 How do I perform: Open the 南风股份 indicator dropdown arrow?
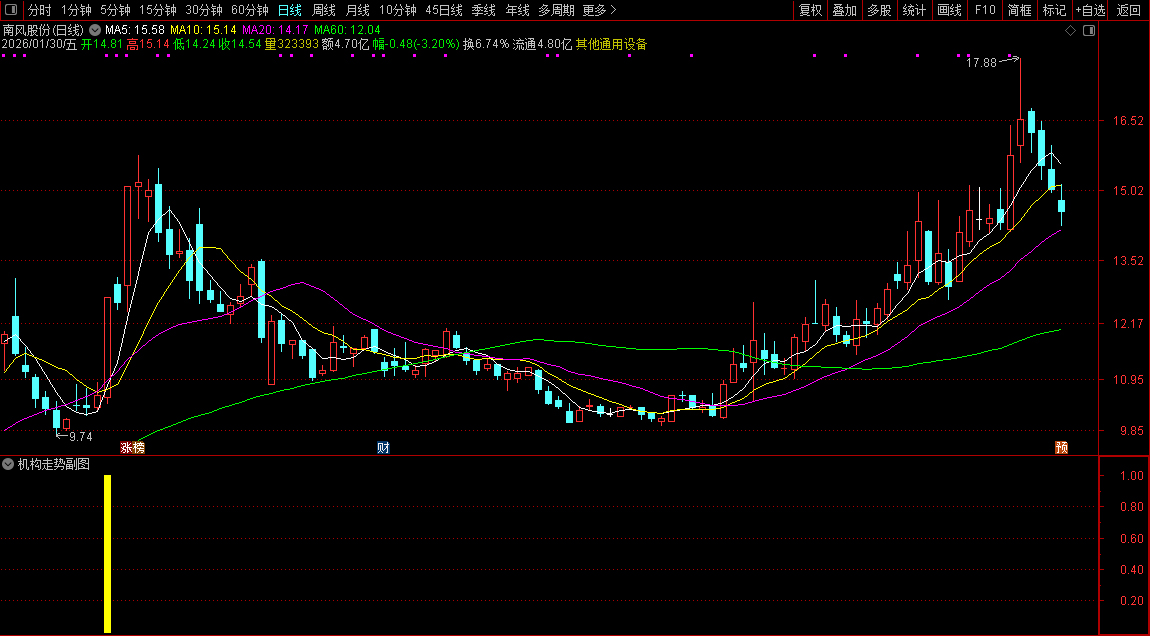tap(95, 31)
